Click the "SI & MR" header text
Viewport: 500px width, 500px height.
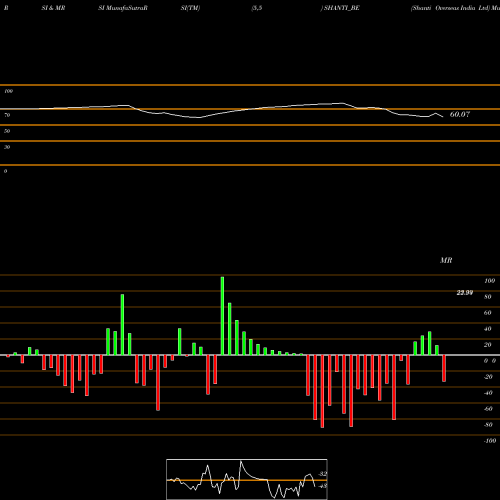(x=53, y=8)
